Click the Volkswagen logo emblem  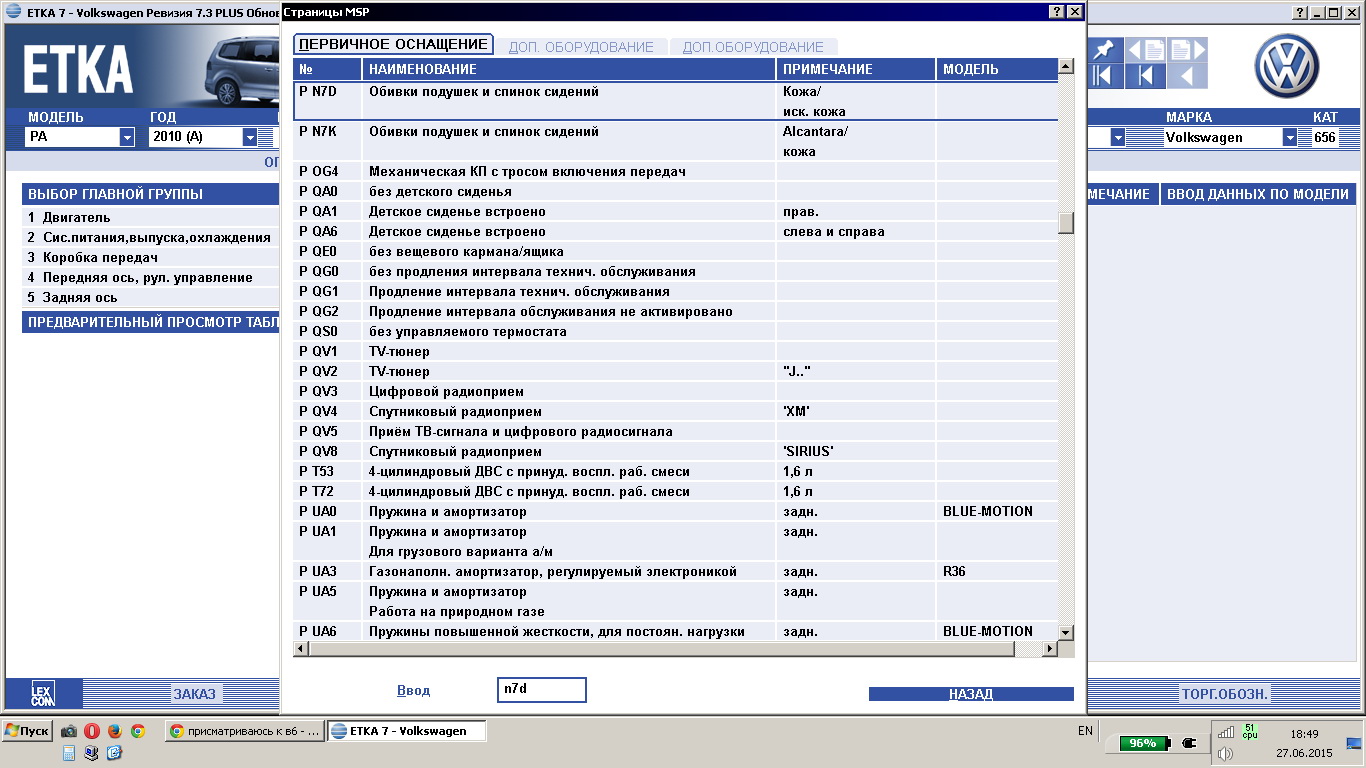[x=1288, y=67]
